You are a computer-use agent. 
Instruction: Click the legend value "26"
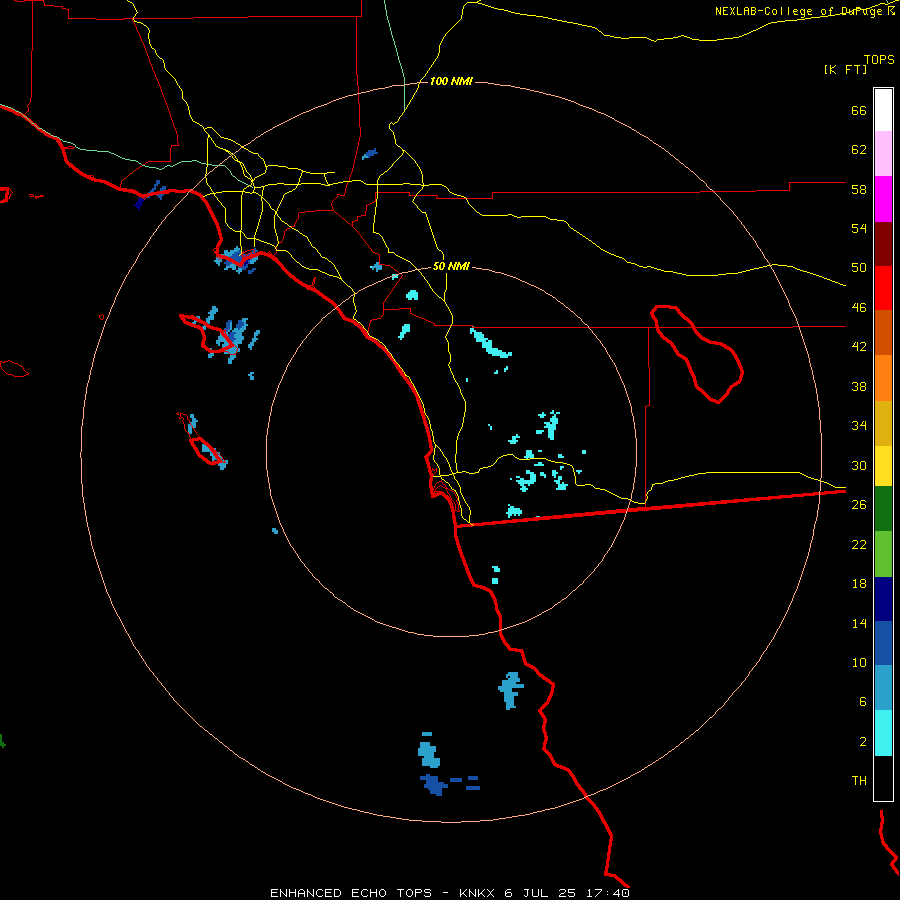click(859, 505)
